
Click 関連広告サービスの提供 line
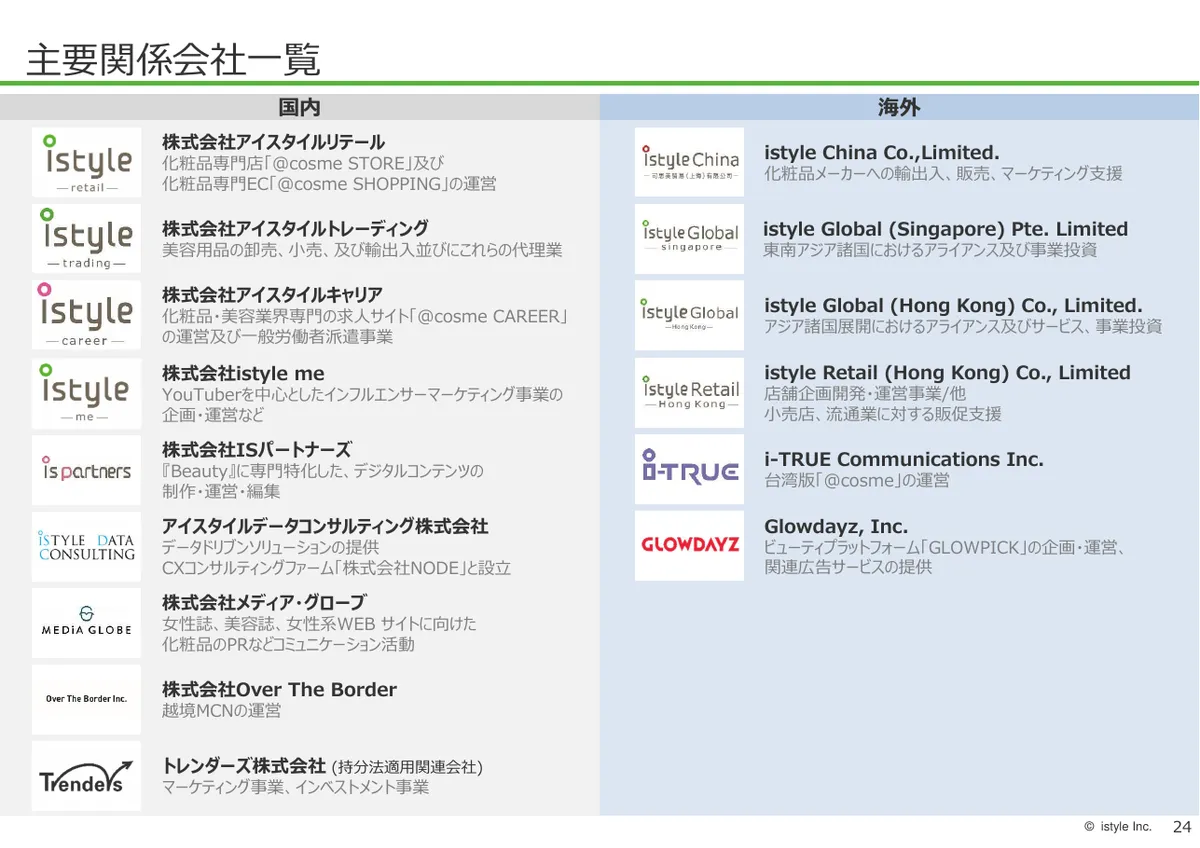click(x=848, y=567)
